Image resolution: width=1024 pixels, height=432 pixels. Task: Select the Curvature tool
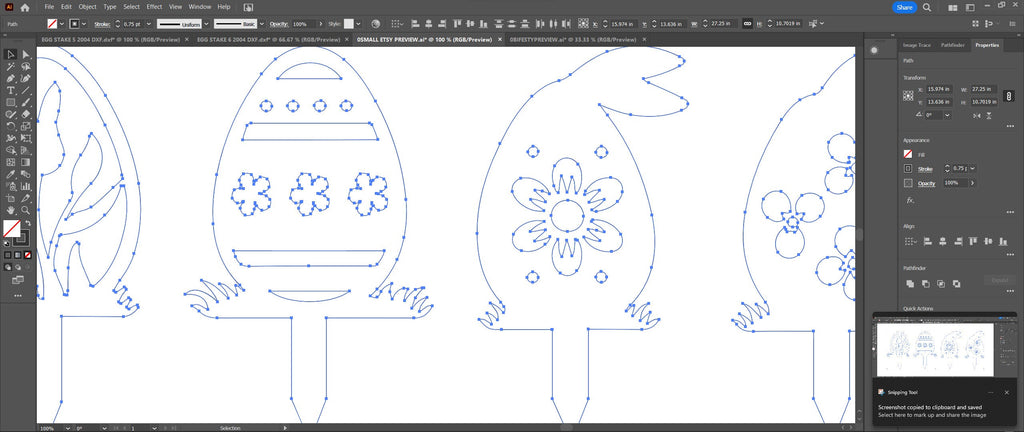[x=26, y=78]
